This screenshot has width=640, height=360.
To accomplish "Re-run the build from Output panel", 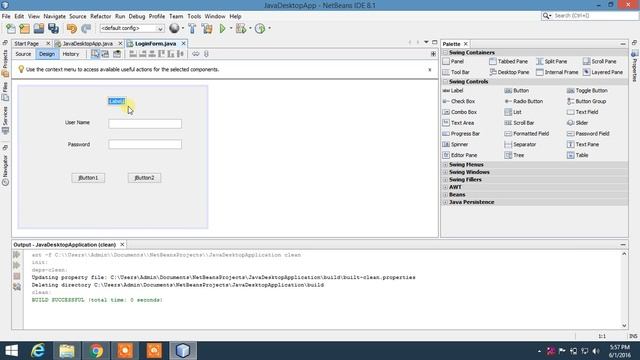I will (x=17, y=255).
